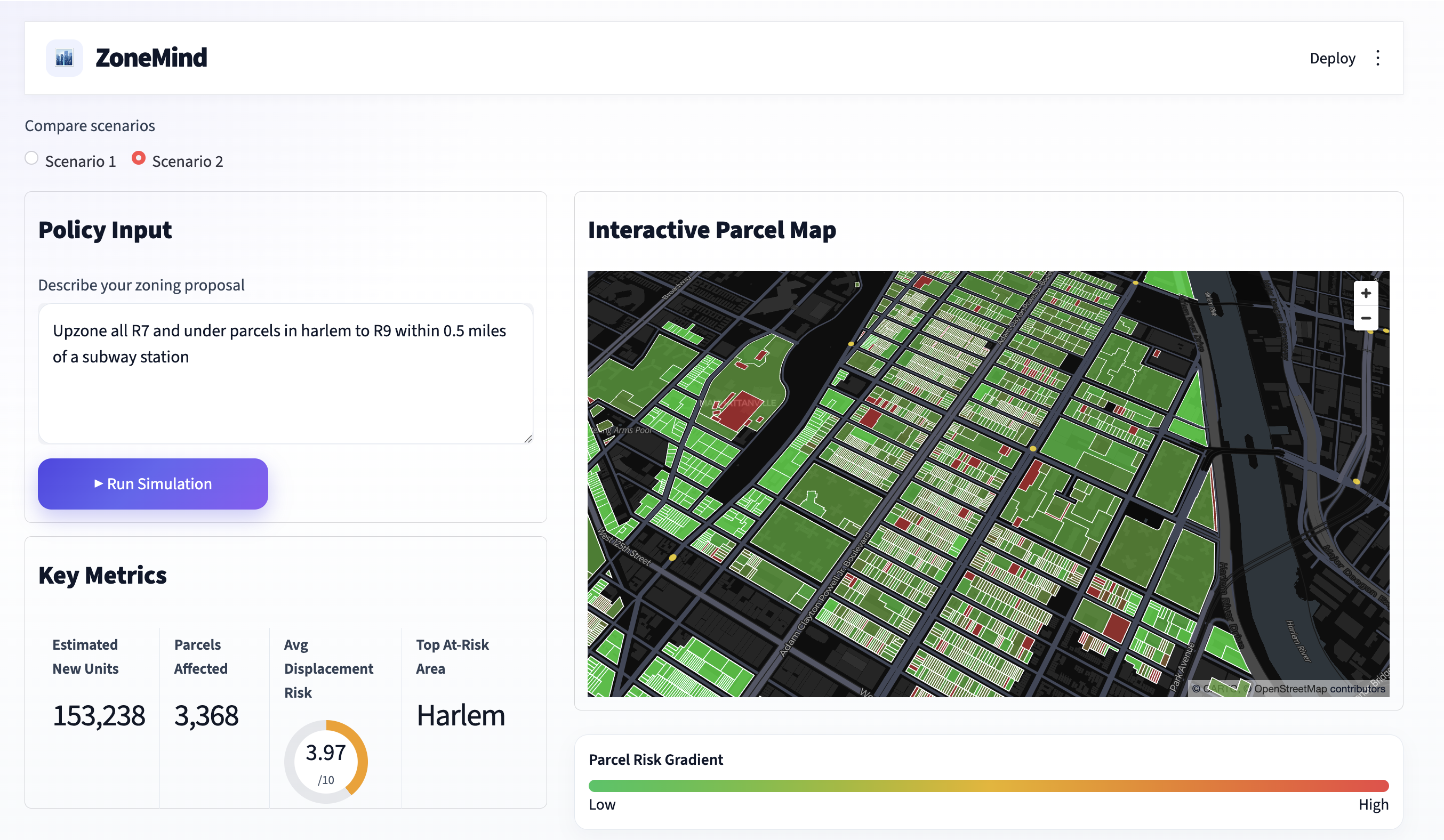Click the "Parcel Risk Gradient" title
Viewport: 1444px width, 840px height.
656,760
